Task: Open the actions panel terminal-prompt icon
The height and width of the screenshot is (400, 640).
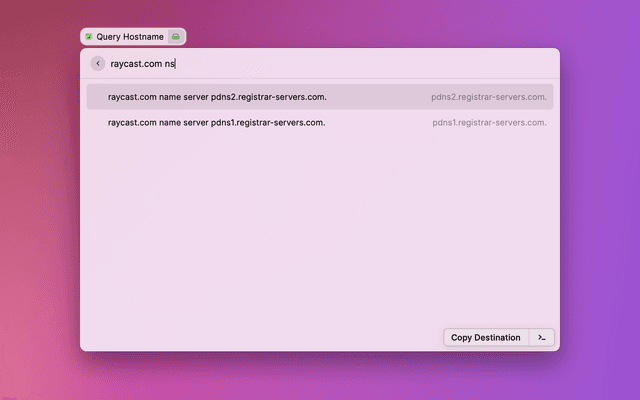Action: (x=541, y=337)
